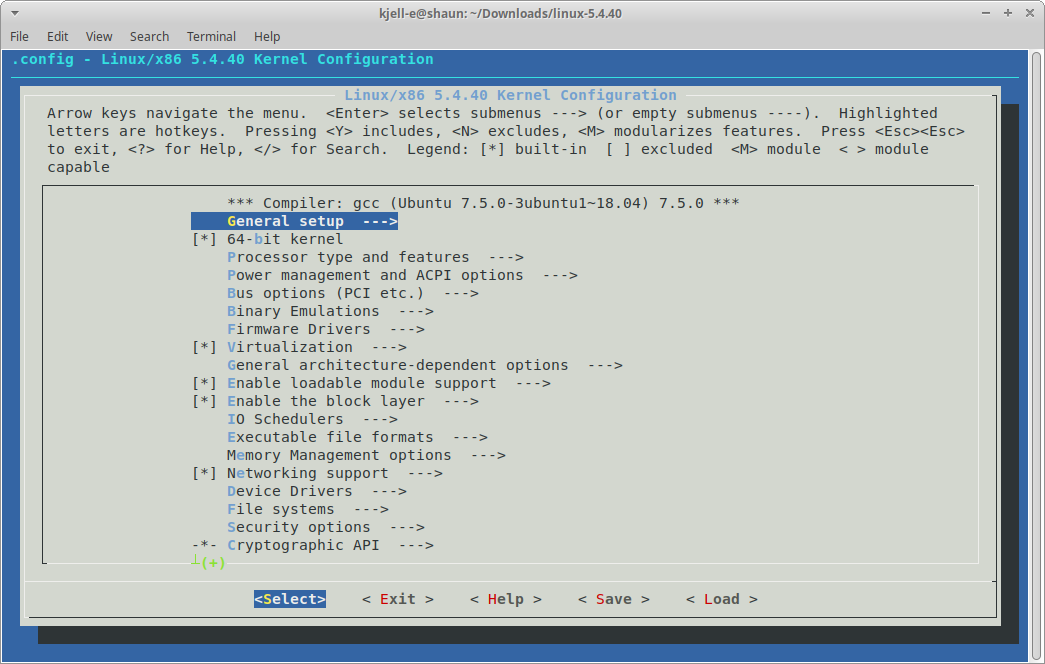Expand the Device Drivers submenu
The height and width of the screenshot is (664, 1045).
316,491
